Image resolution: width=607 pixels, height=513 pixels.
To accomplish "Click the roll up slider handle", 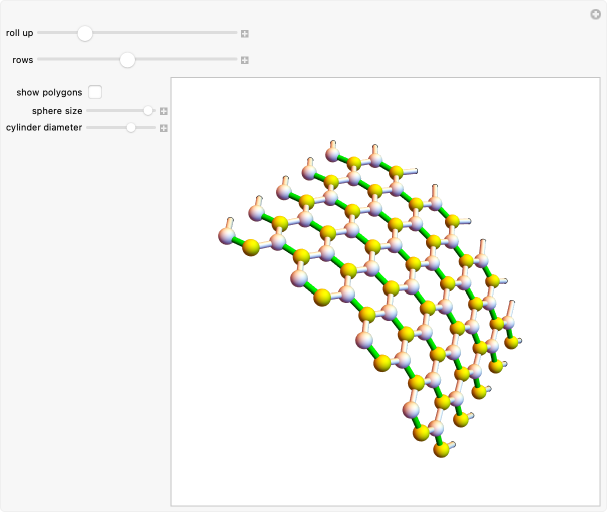I will tap(85, 33).
